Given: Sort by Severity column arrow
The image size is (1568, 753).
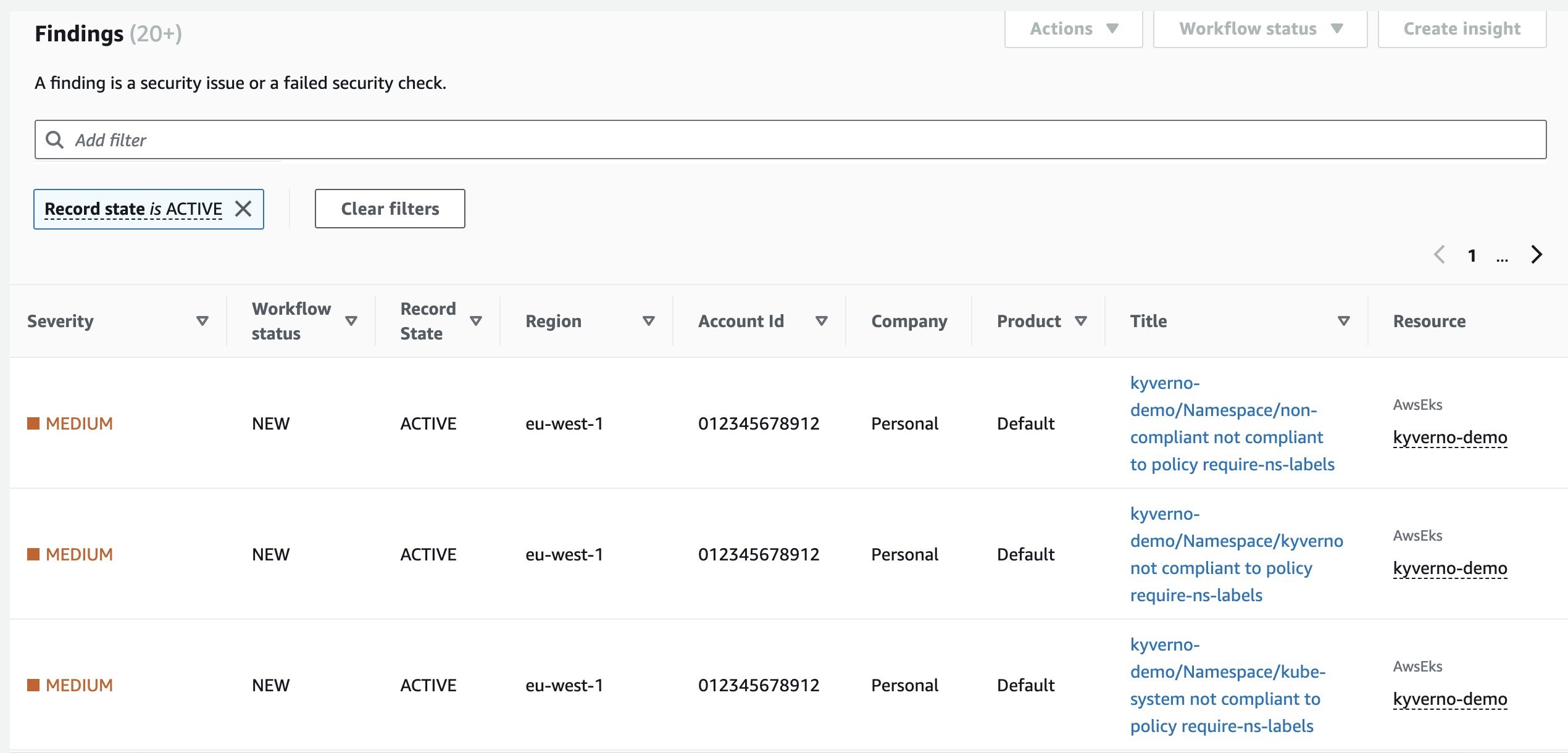Looking at the screenshot, I should pos(202,321).
